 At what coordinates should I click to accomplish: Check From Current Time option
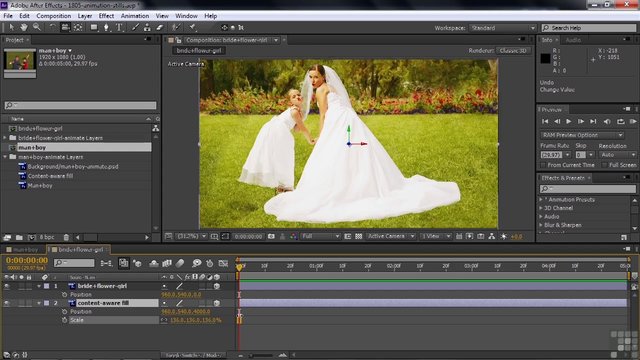click(x=543, y=165)
